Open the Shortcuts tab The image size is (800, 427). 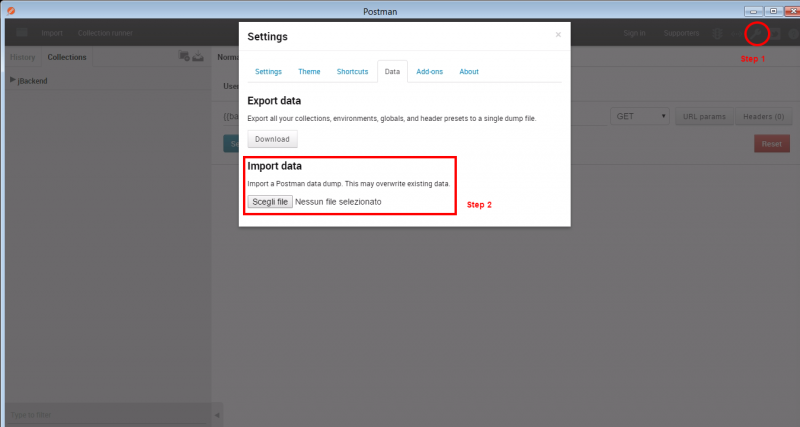pos(353,71)
